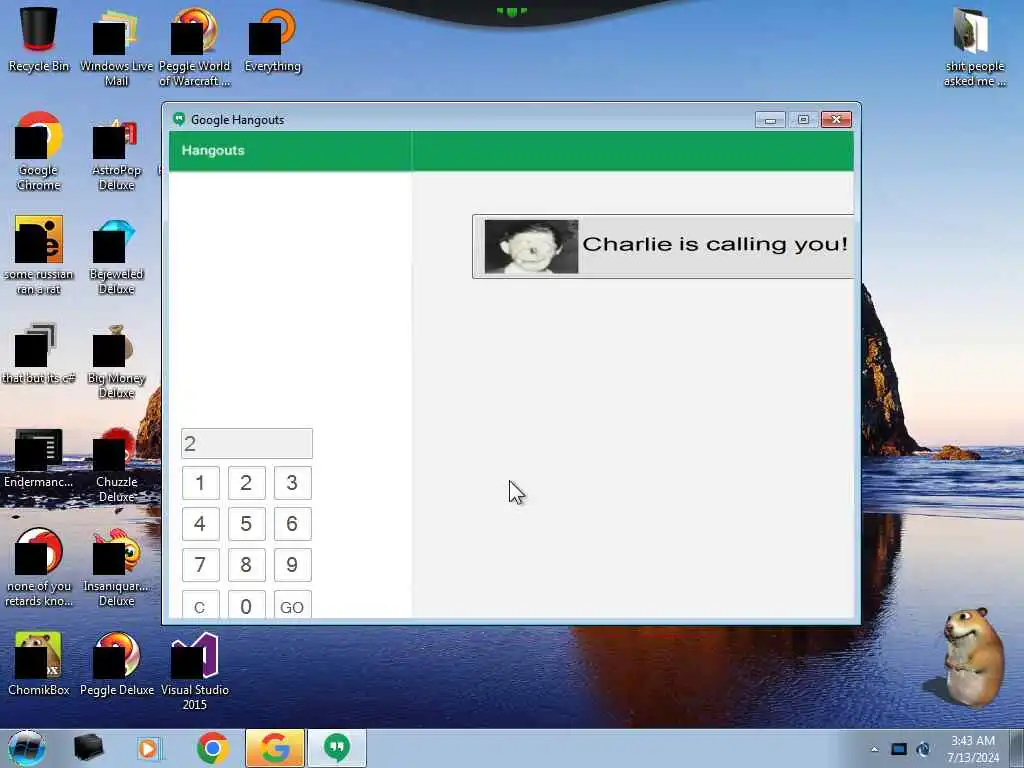This screenshot has height=768, width=1024.
Task: Launch Google Chrome from desktop icon
Action: pos(39,152)
